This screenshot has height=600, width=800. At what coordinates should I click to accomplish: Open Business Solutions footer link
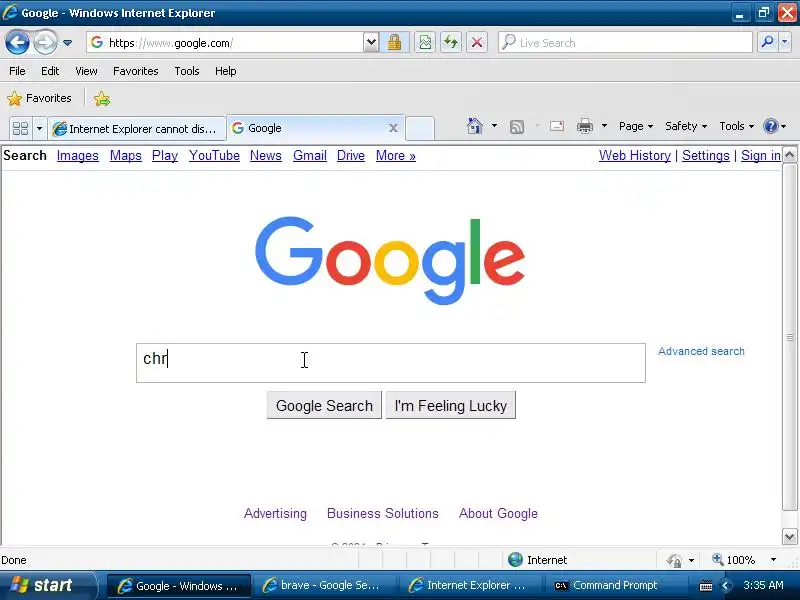[x=383, y=513]
